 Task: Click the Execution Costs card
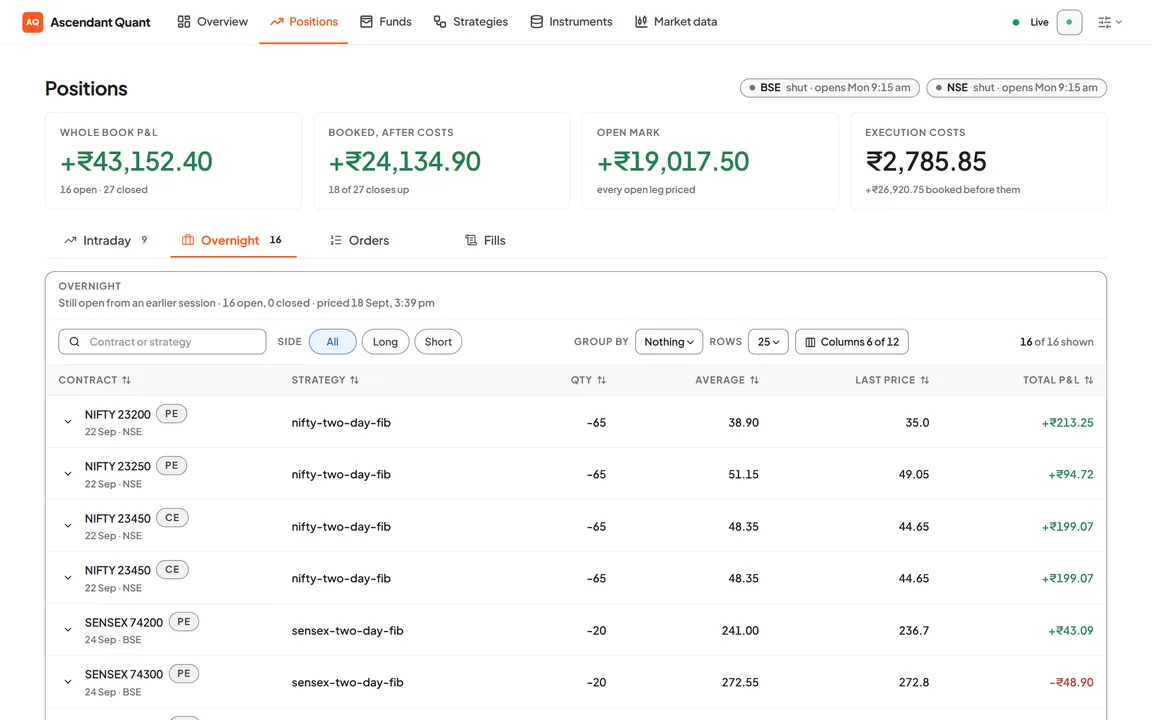pos(979,161)
